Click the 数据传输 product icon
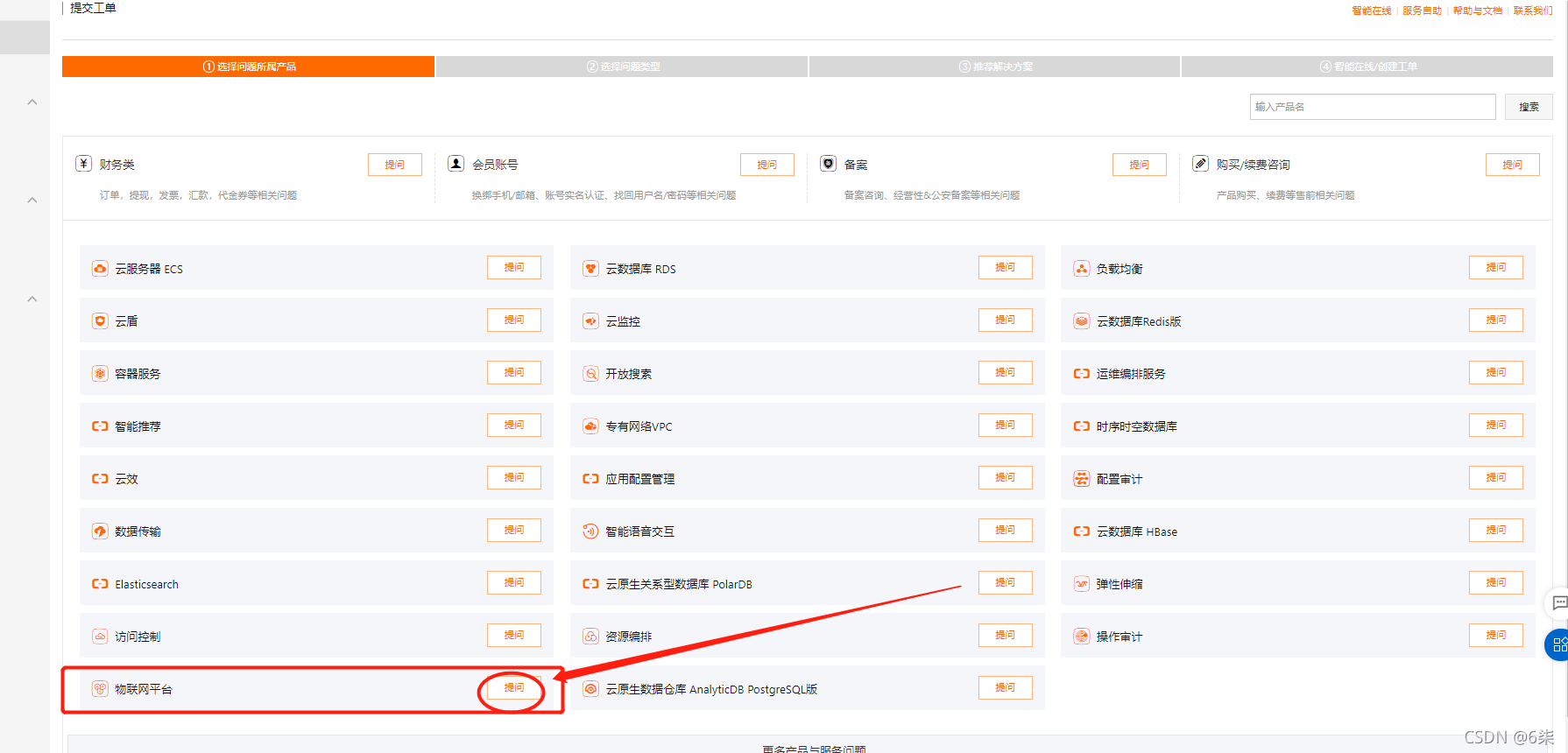1568x753 pixels. [100, 531]
